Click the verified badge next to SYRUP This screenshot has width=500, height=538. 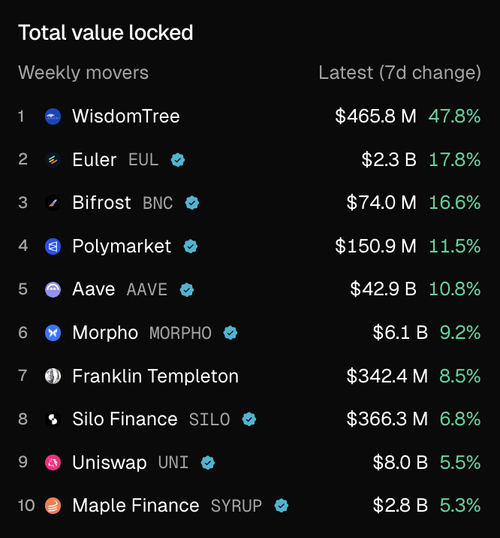point(281,506)
